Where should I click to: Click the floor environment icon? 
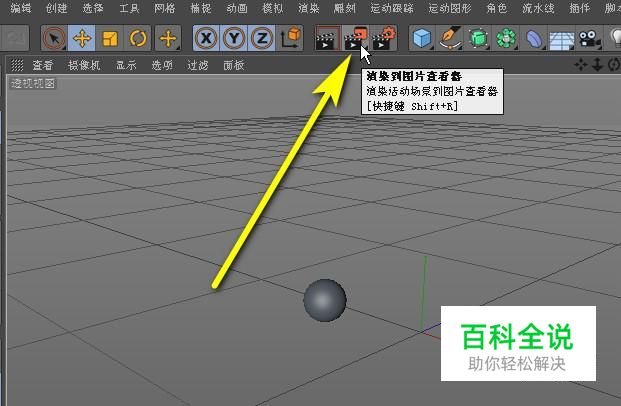pos(562,38)
